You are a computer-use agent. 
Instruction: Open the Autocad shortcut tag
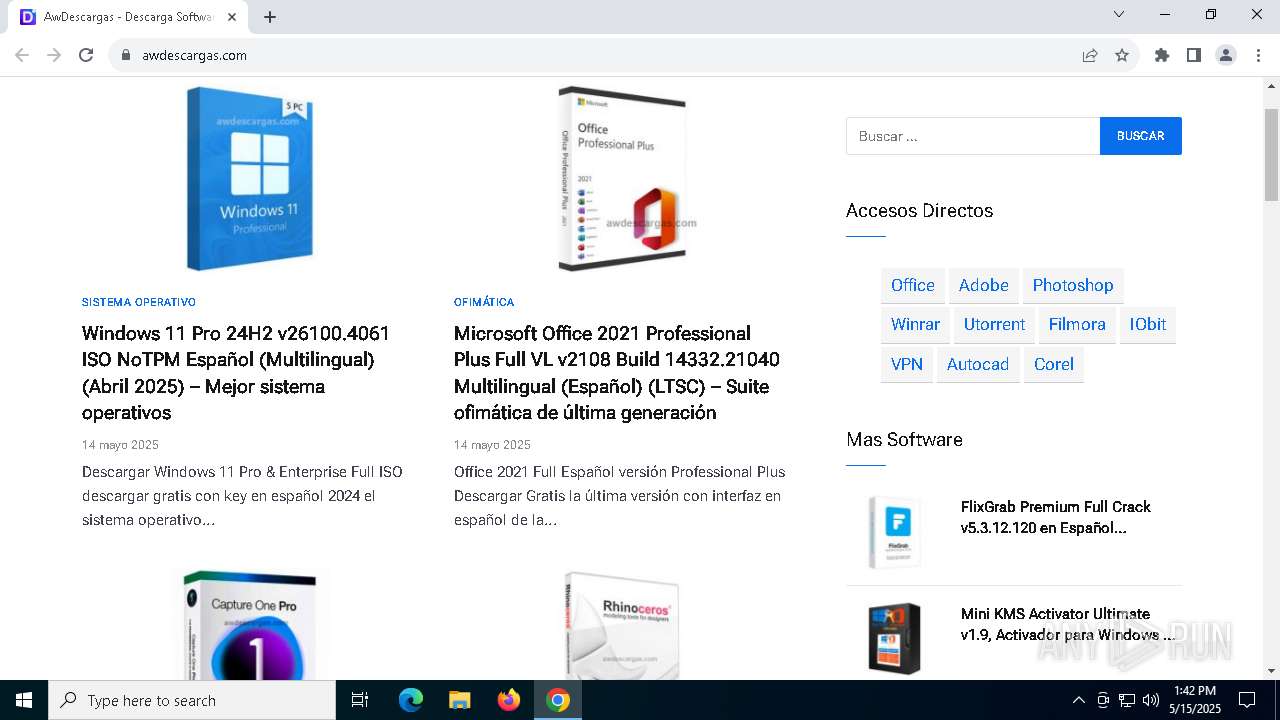978,364
